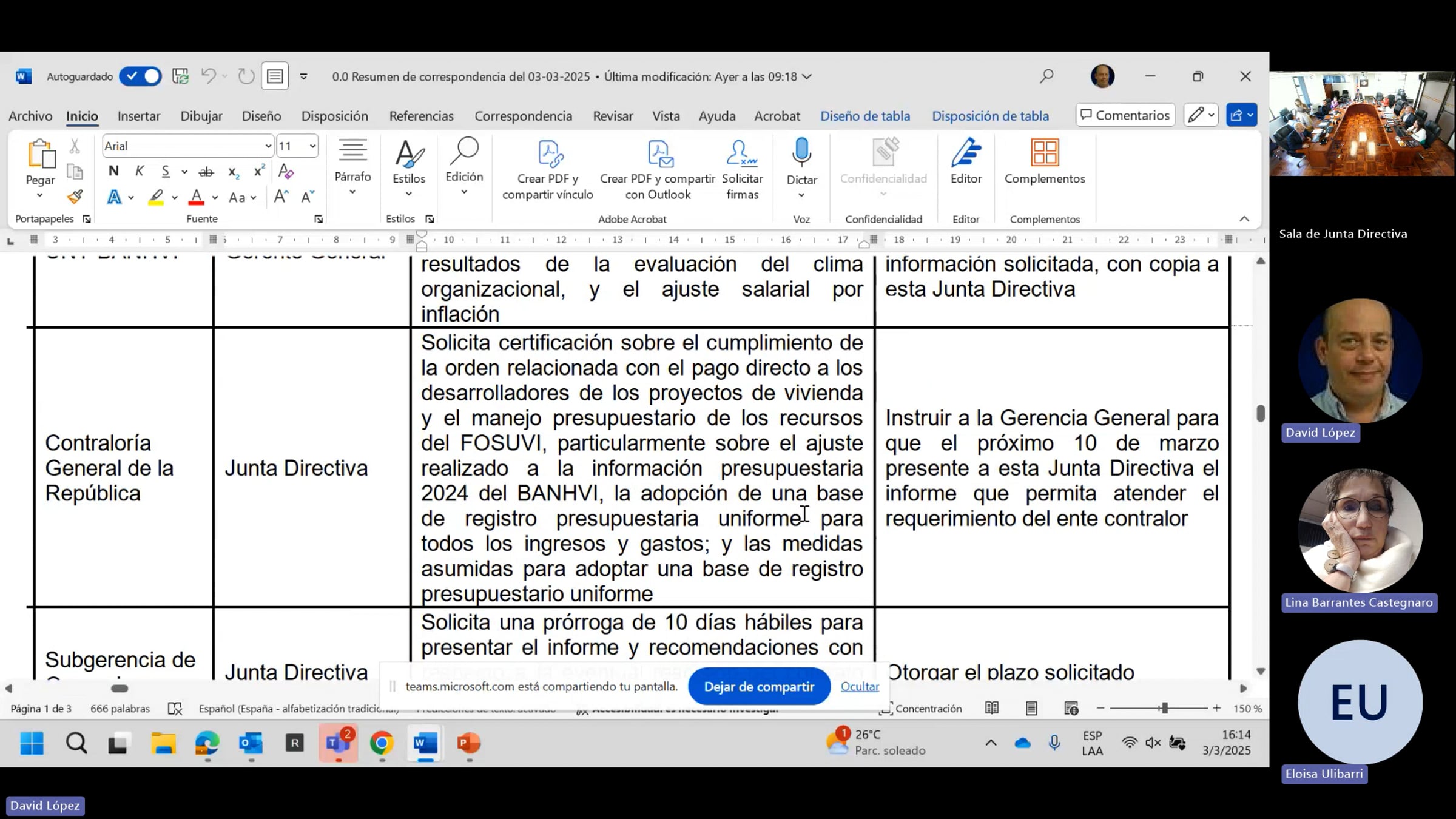Click the 150 % zoom level
Image resolution: width=1456 pixels, height=819 pixels.
(1247, 709)
